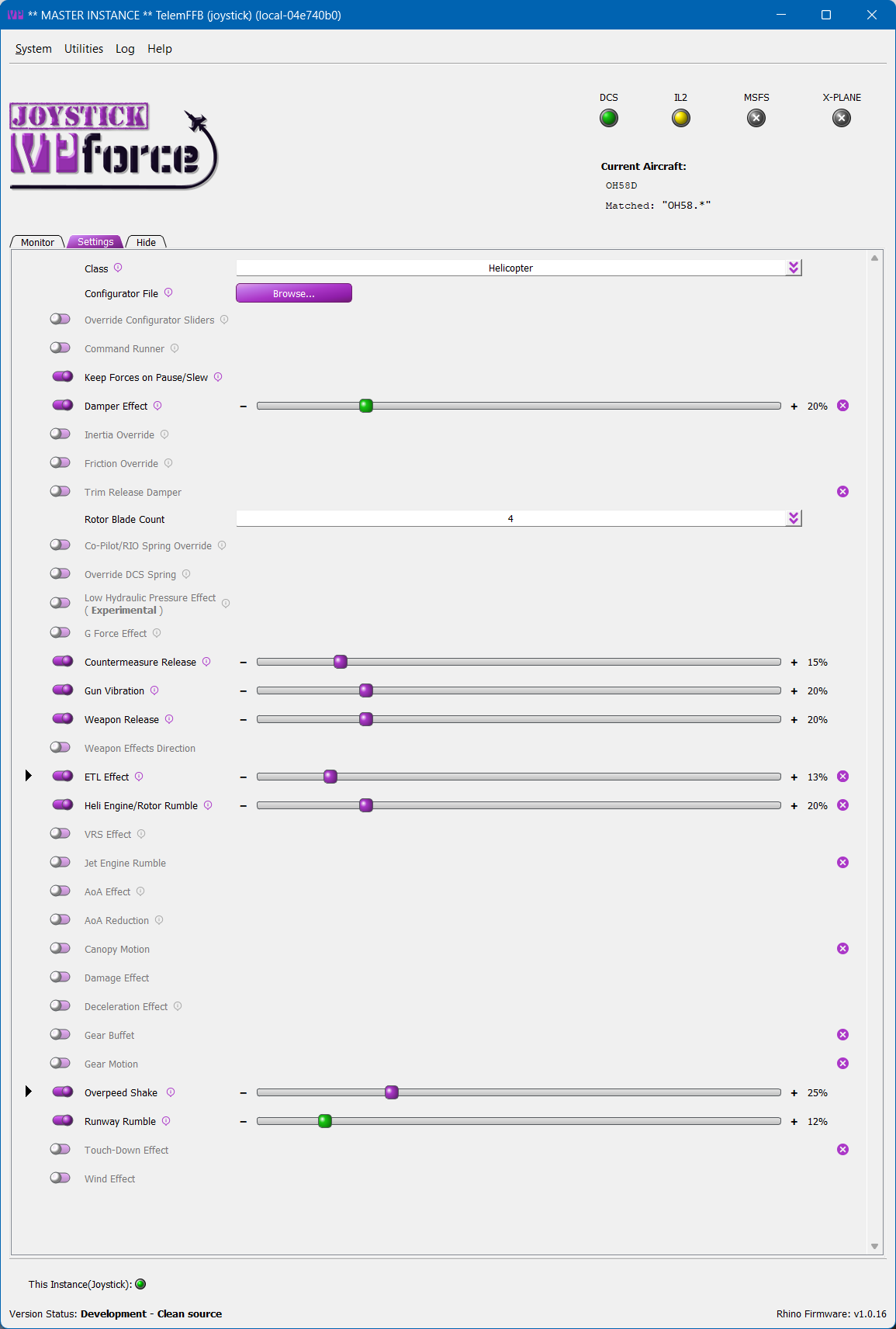Click the IL2 yellow status indicator
The image size is (896, 1329).
point(681,118)
